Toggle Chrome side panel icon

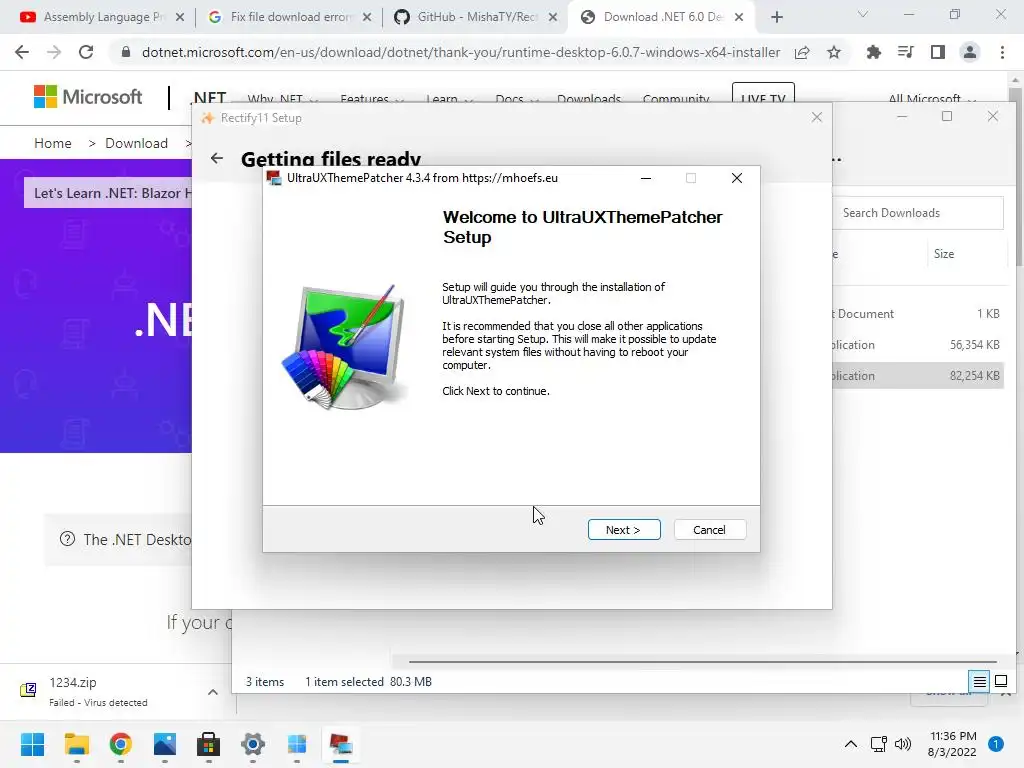pyautogui.click(x=938, y=52)
